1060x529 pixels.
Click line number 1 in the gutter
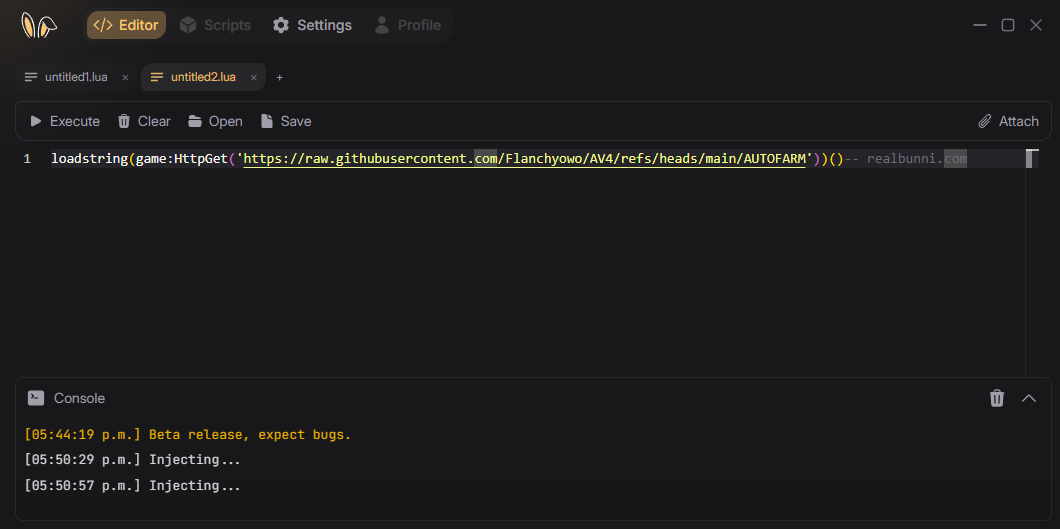(x=27, y=158)
